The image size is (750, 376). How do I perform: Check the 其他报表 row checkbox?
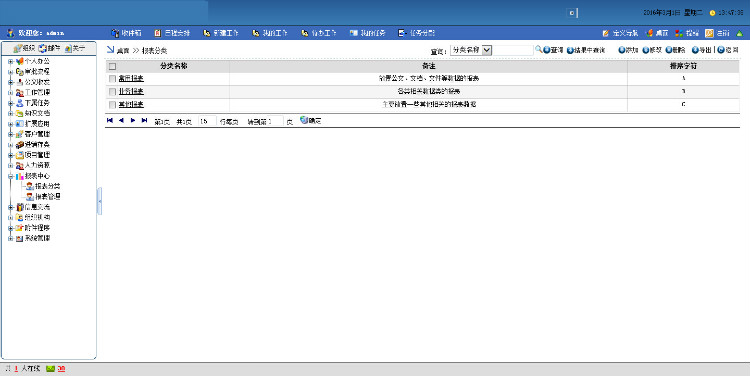[x=112, y=104]
